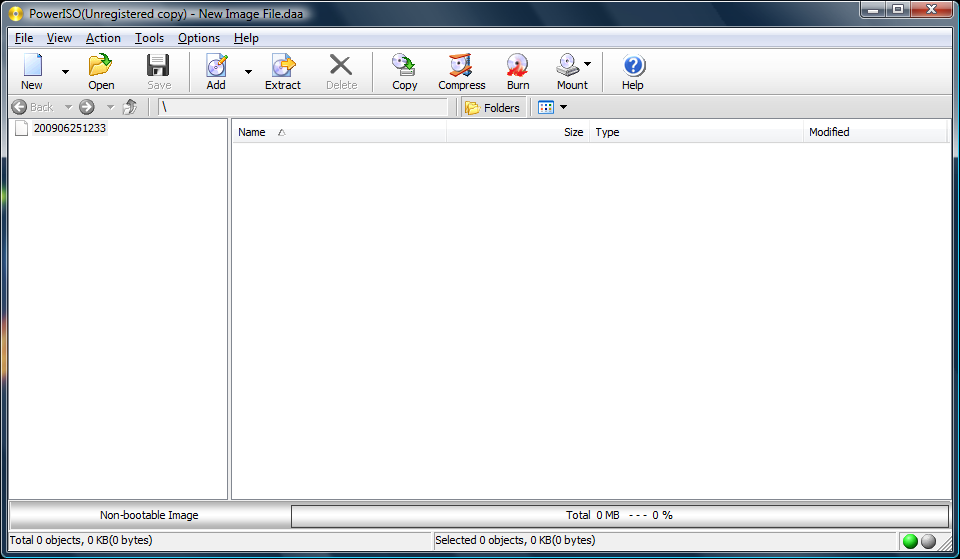Viewport: 960px width, 559px height.
Task: Open the Help menu
Action: pyautogui.click(x=246, y=38)
